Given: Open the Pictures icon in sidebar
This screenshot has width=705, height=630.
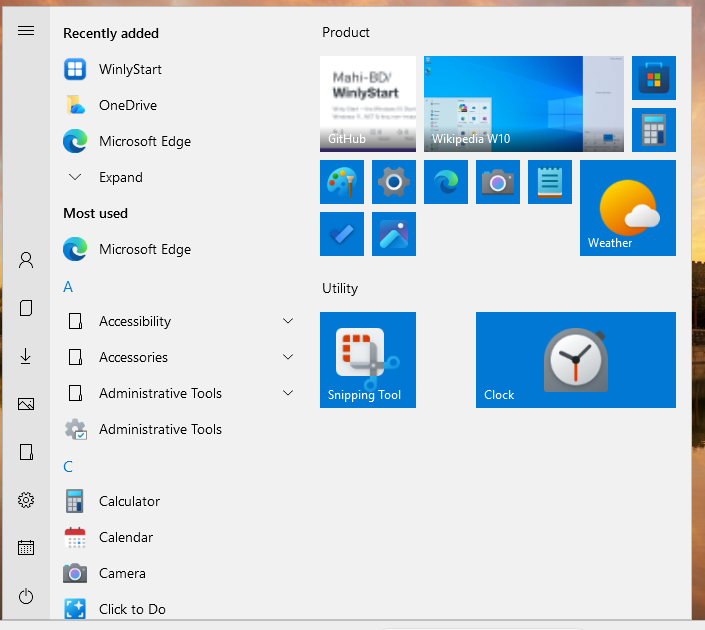Looking at the screenshot, I should (x=26, y=404).
